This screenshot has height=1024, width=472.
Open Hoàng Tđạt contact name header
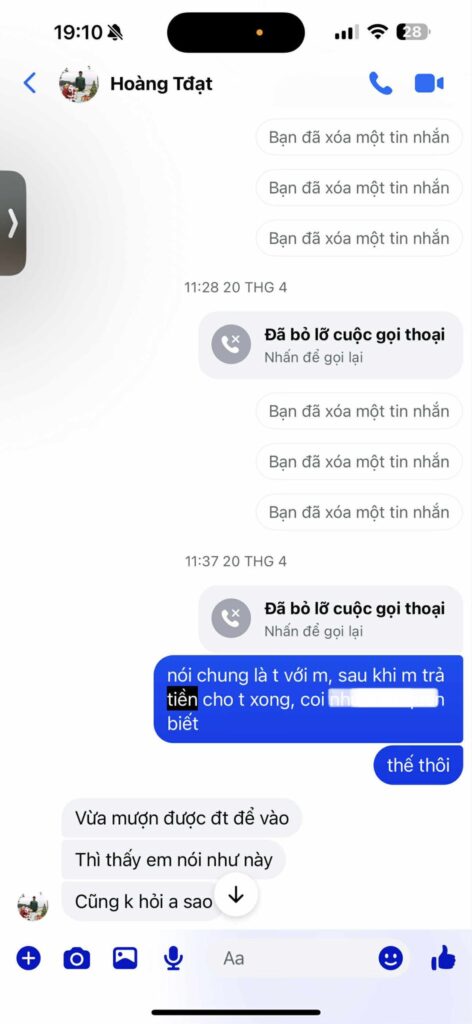pos(161,84)
